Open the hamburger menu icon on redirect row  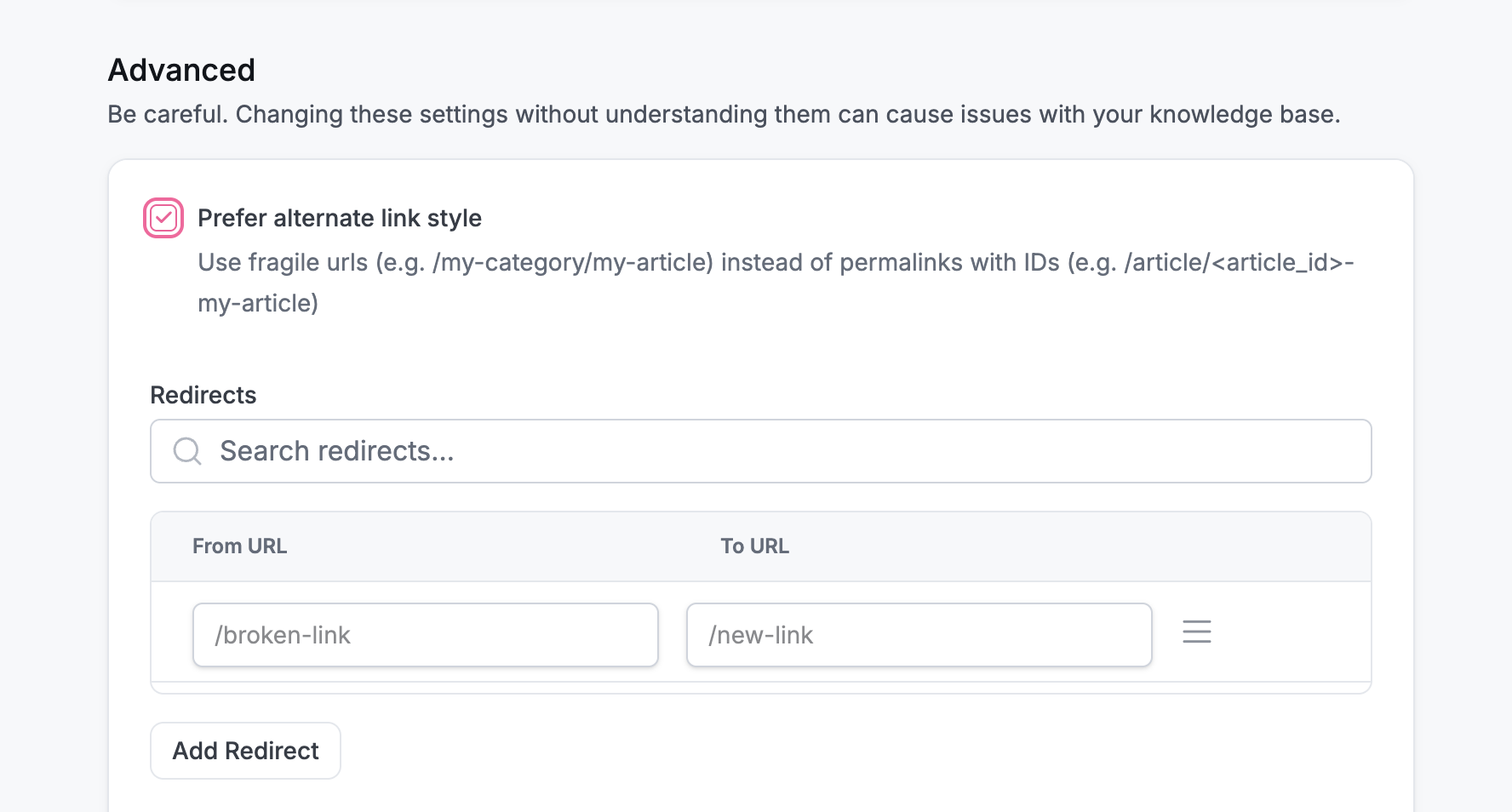(x=1197, y=632)
